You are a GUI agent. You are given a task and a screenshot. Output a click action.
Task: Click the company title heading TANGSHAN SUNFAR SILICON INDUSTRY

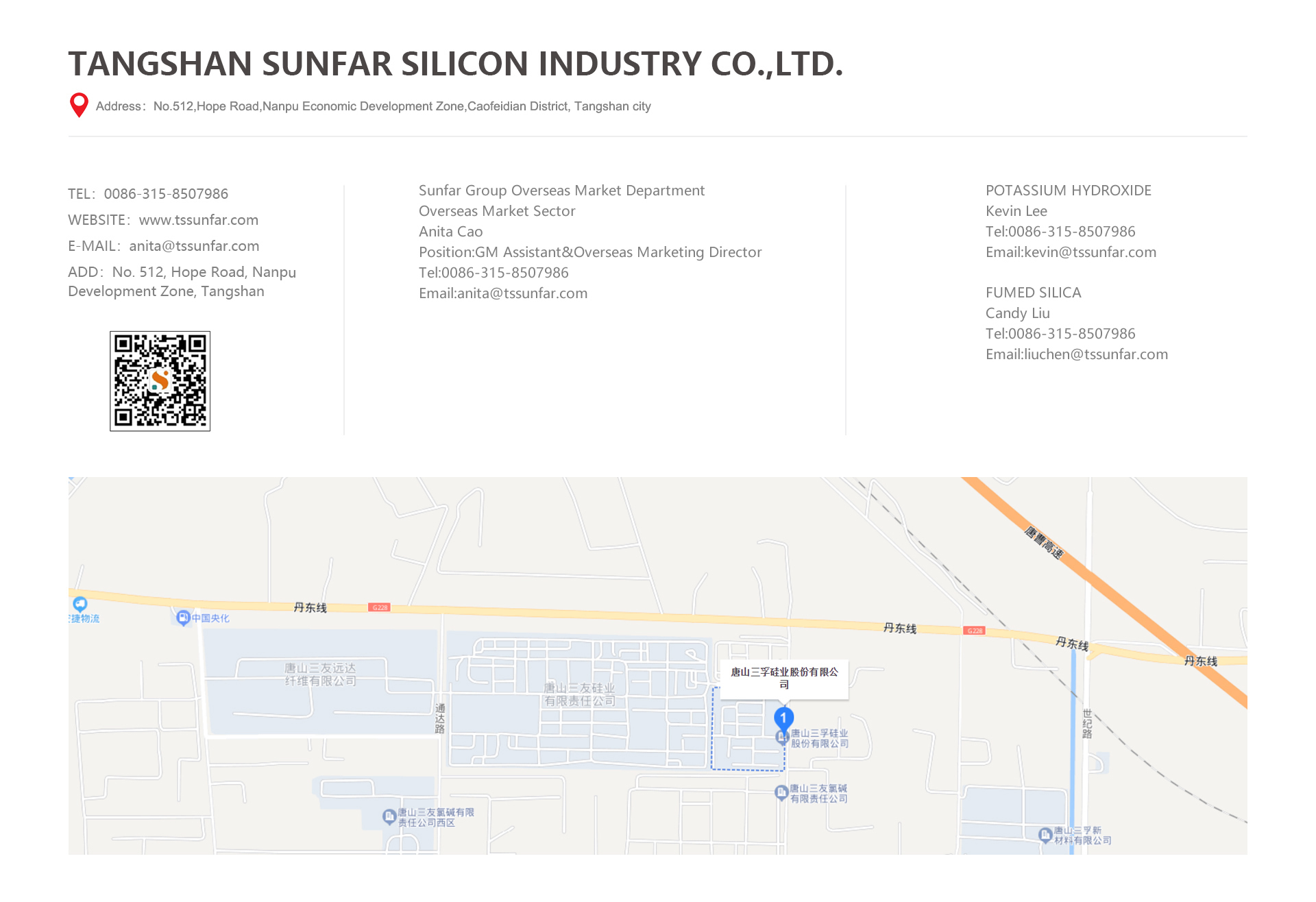point(455,64)
